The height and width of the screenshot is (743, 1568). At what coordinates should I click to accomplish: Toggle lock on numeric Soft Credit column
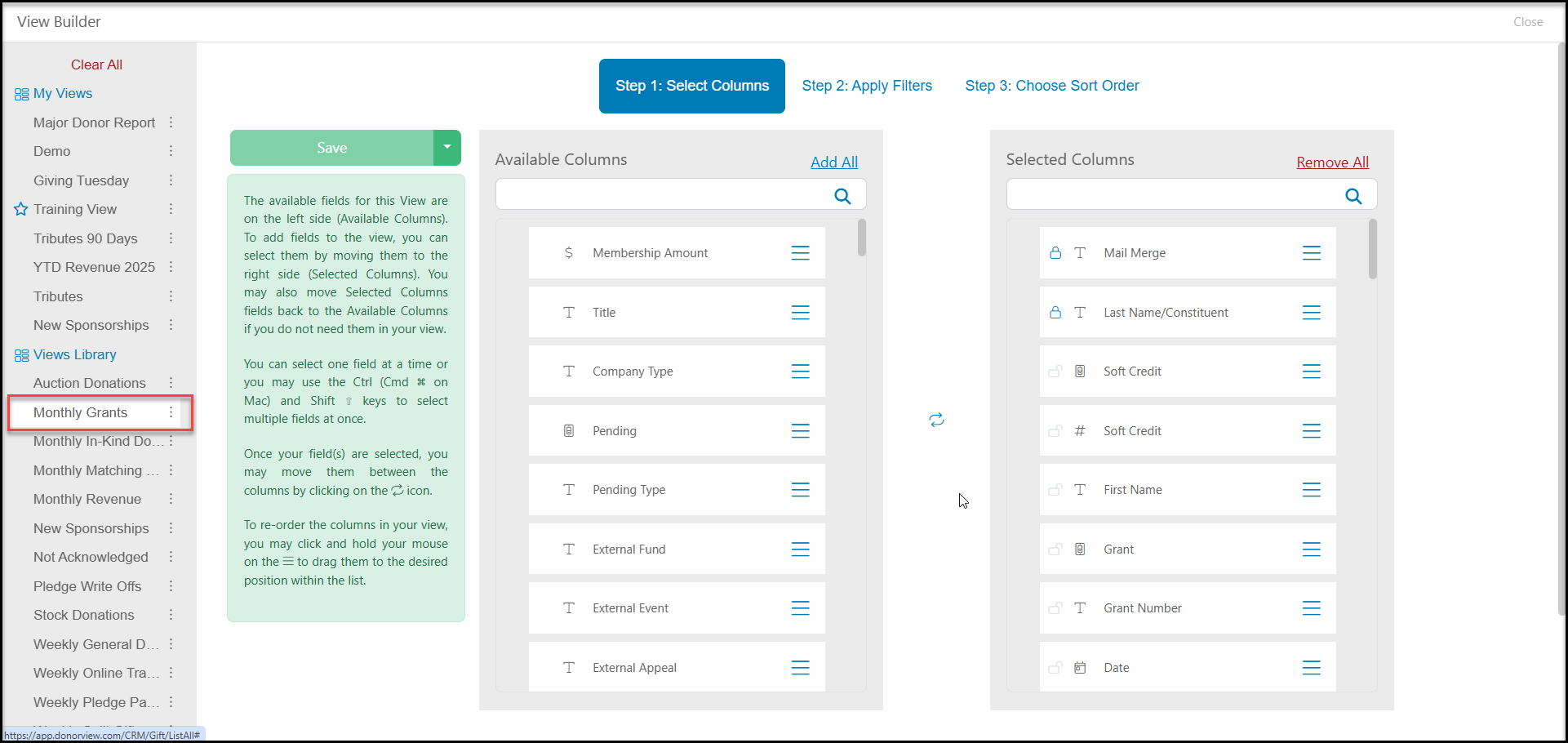1055,431
